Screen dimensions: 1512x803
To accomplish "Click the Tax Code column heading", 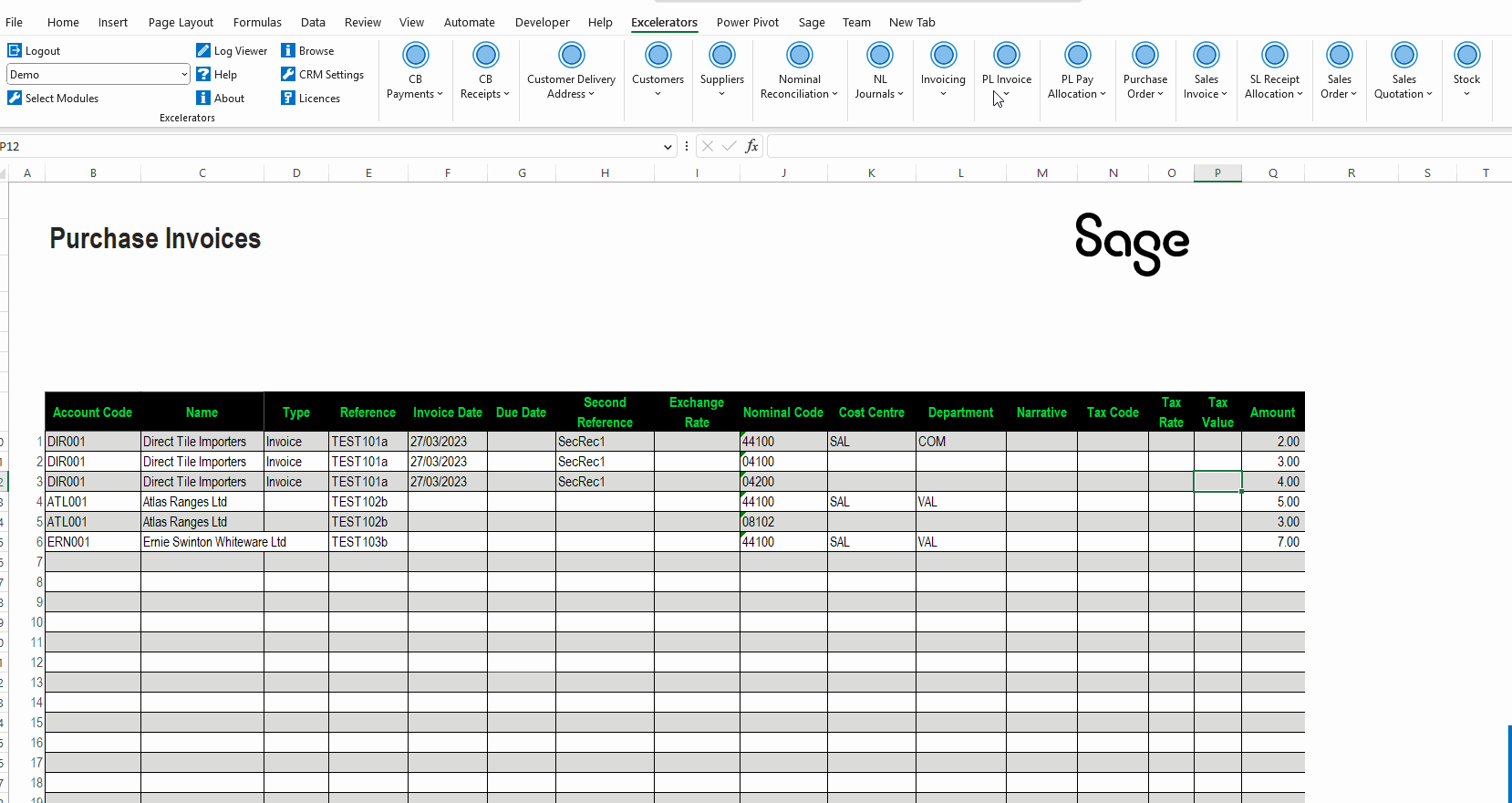I will pos(1113,412).
